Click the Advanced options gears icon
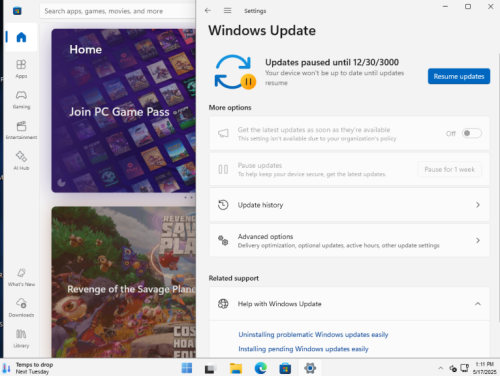The width and height of the screenshot is (500, 376). [x=223, y=240]
